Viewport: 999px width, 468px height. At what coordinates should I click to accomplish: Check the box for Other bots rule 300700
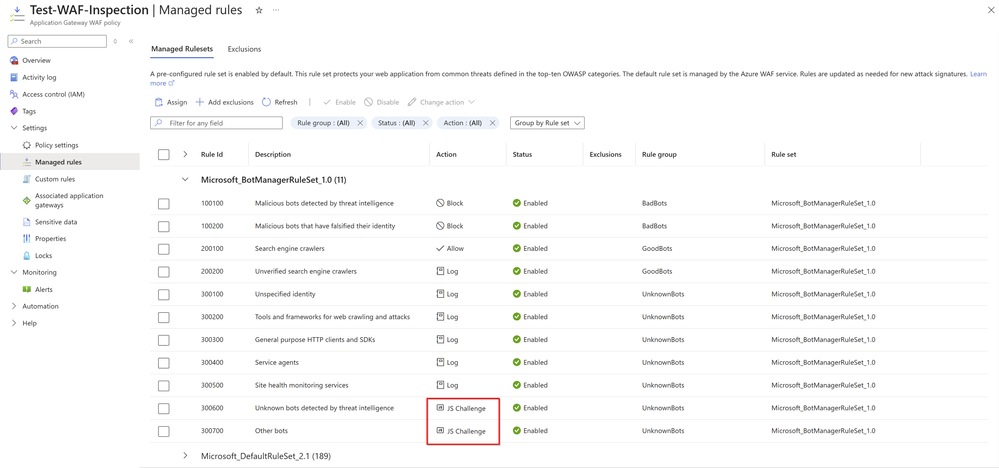[164, 431]
